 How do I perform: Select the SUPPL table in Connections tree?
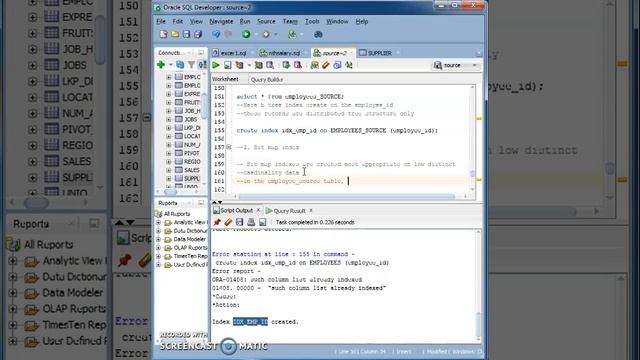[x=188, y=179]
